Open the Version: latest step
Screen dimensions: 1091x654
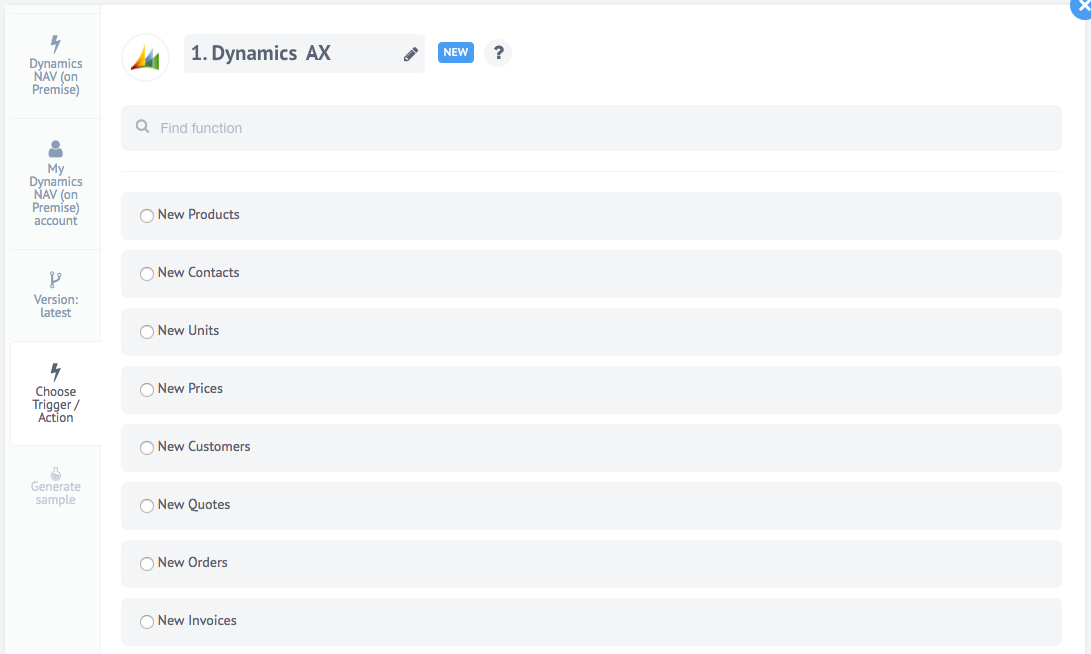[56, 296]
